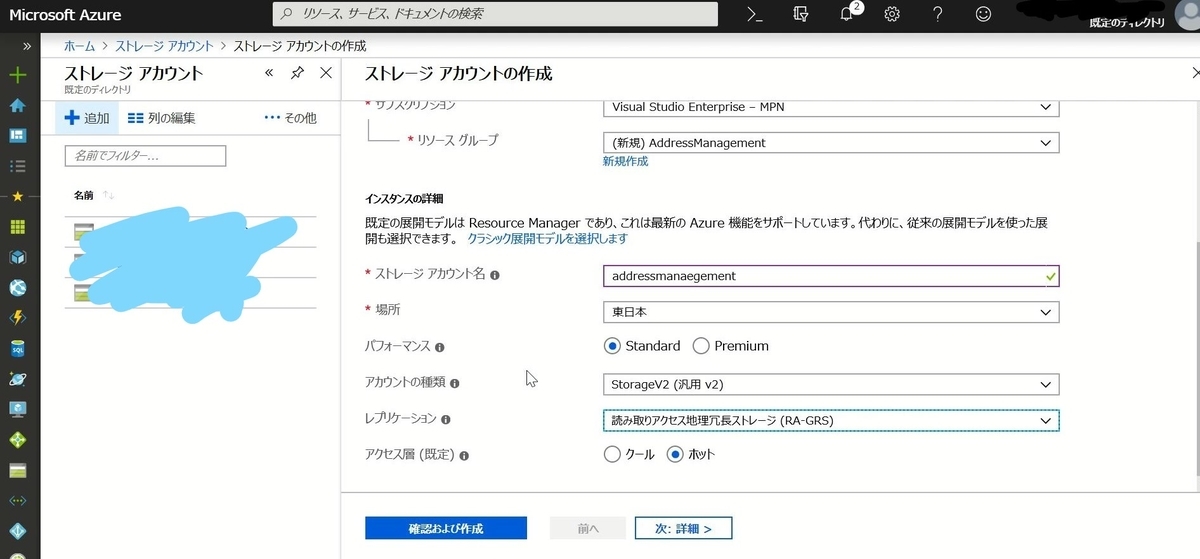1200x559 pixels.
Task: Click the green plus Create resource icon
Action: [17, 75]
